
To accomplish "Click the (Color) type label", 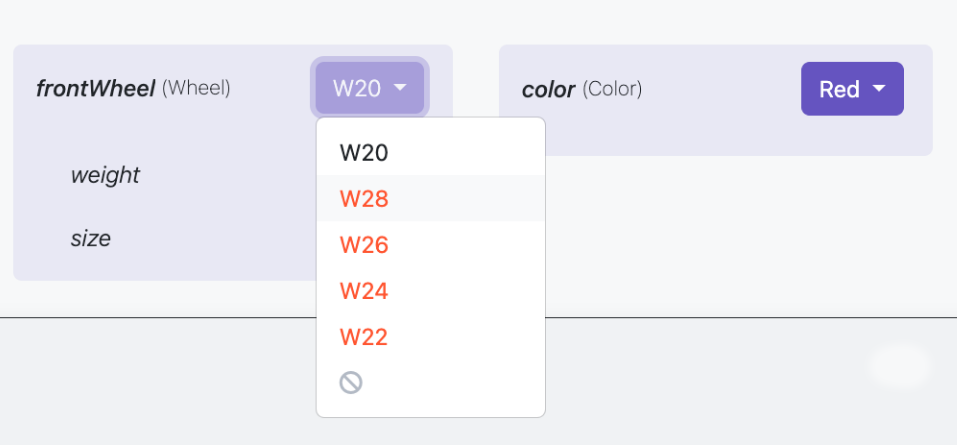I will click(x=612, y=90).
